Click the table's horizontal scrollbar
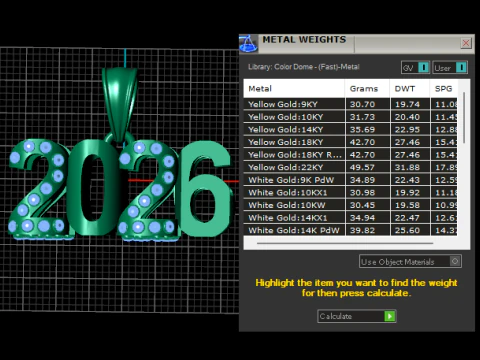Screen dimensions: 480x360 coord(345,243)
